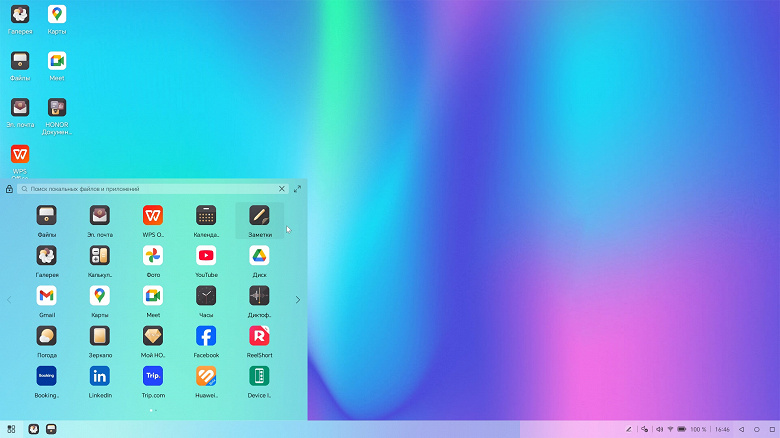Open the Карты desktop shortcut

[57, 14]
